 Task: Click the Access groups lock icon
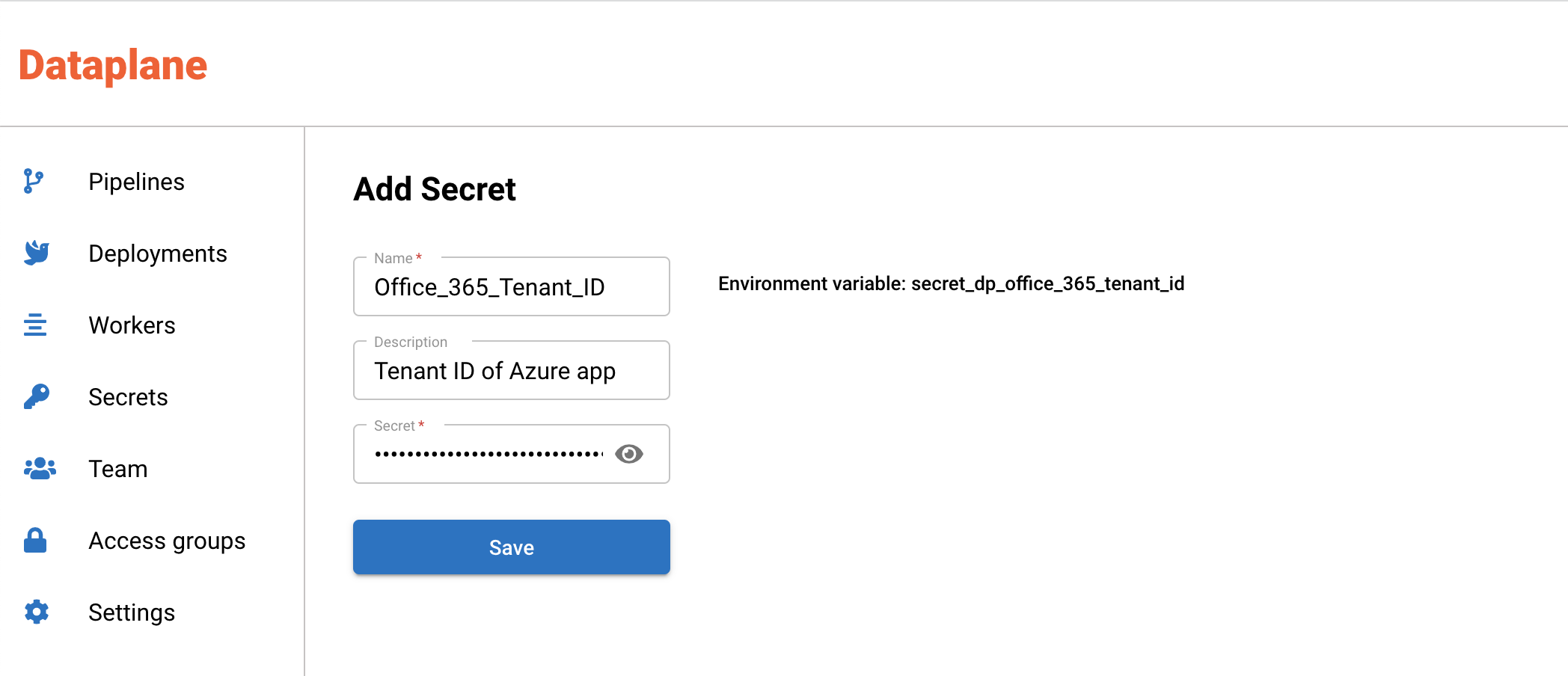(35, 540)
